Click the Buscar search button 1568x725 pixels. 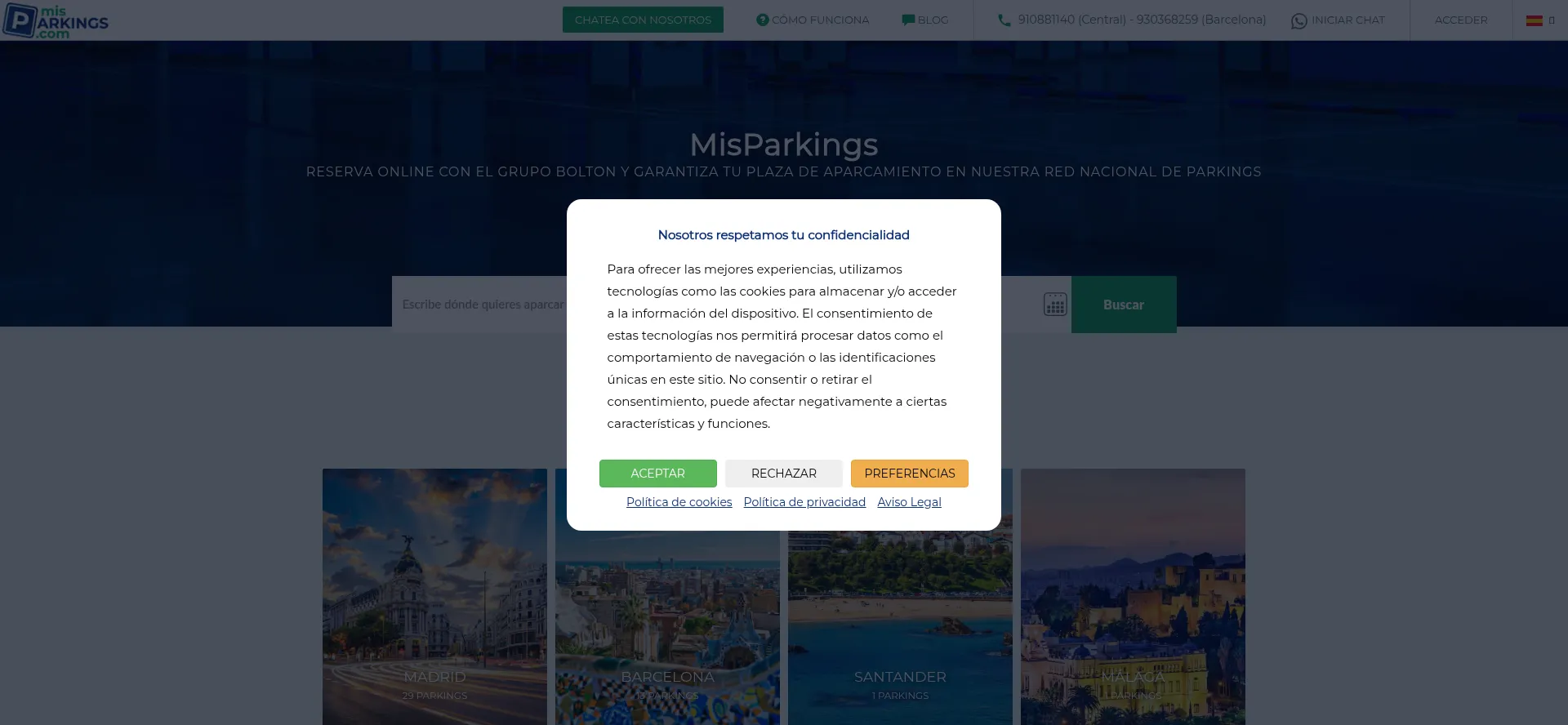1124,305
